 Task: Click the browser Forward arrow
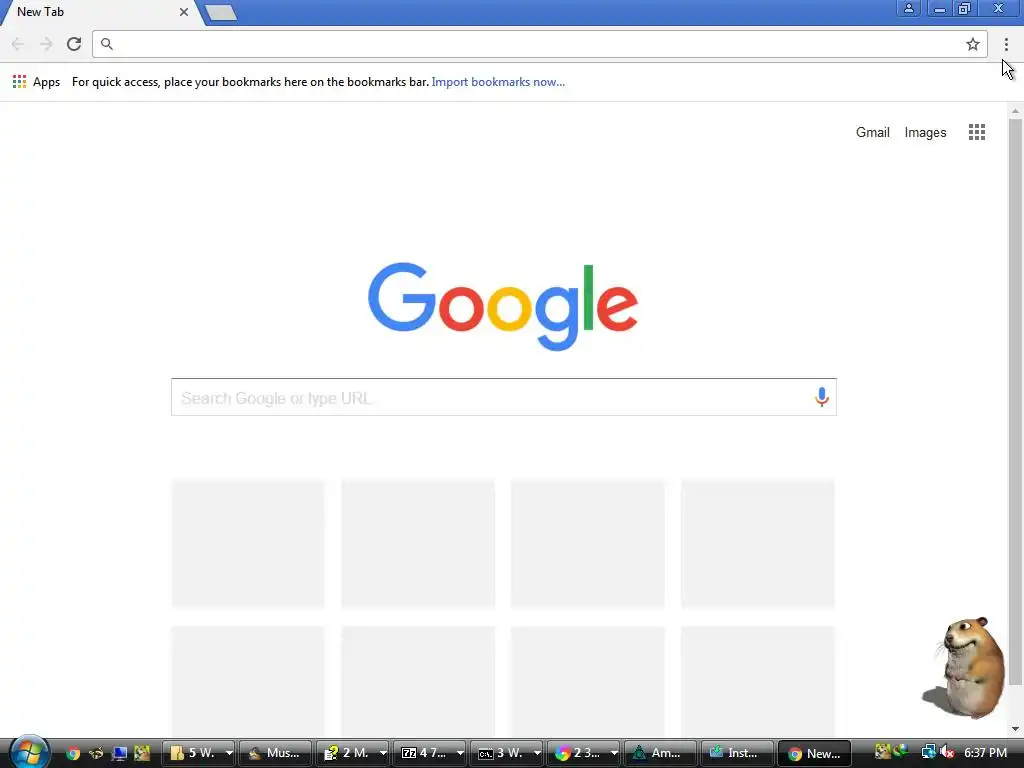(46, 44)
